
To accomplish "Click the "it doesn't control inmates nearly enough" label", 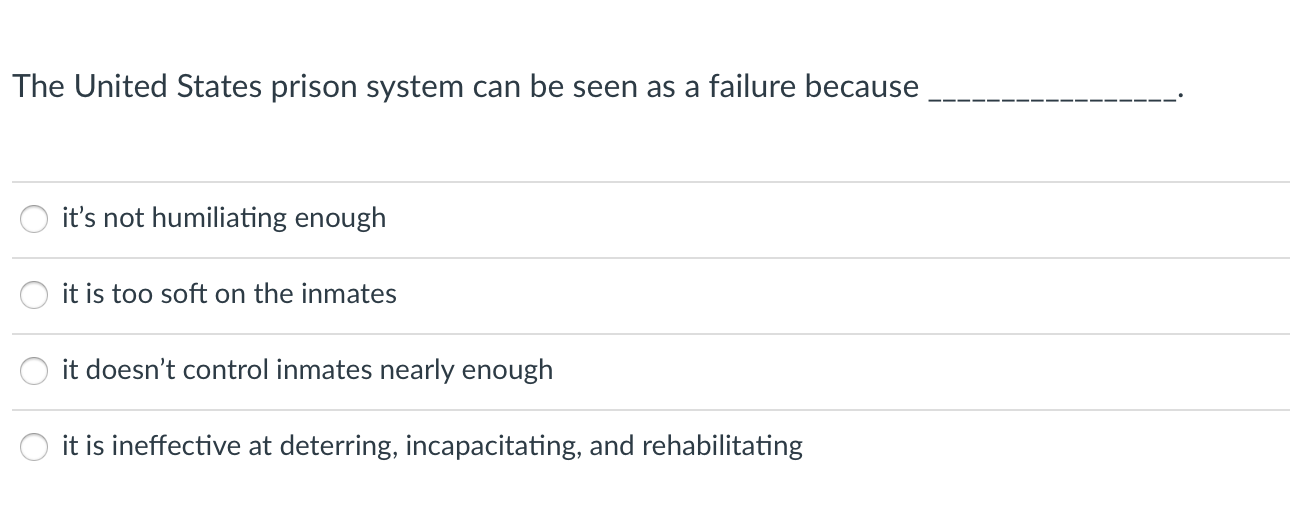I will (x=307, y=370).
